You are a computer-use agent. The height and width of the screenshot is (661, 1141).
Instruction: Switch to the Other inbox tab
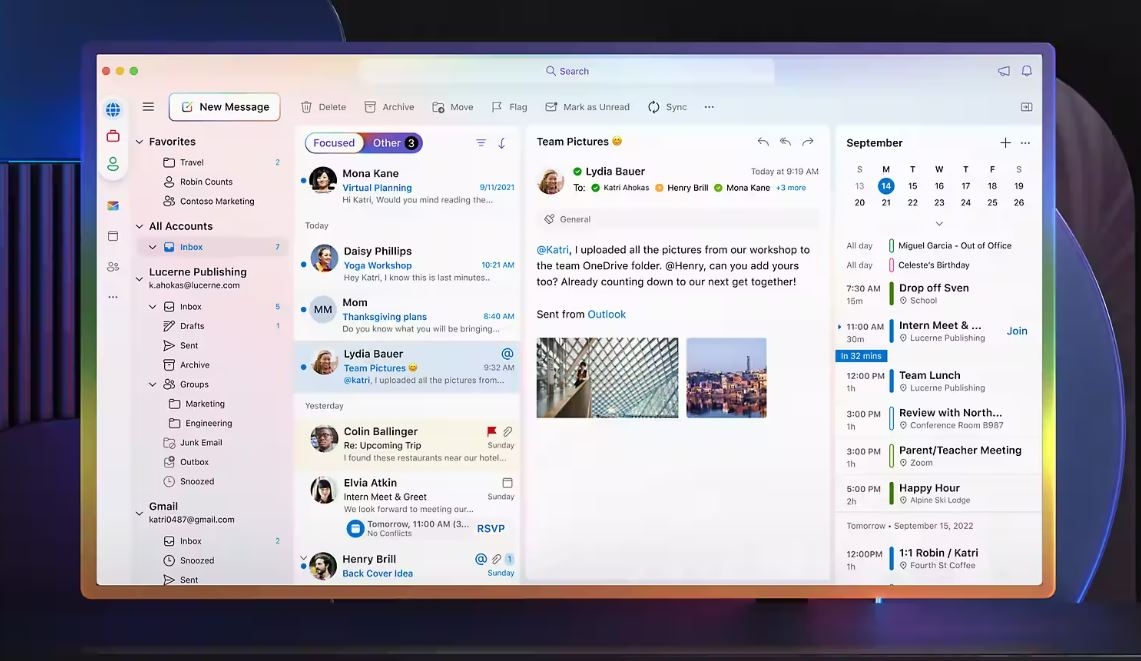pyautogui.click(x=394, y=143)
